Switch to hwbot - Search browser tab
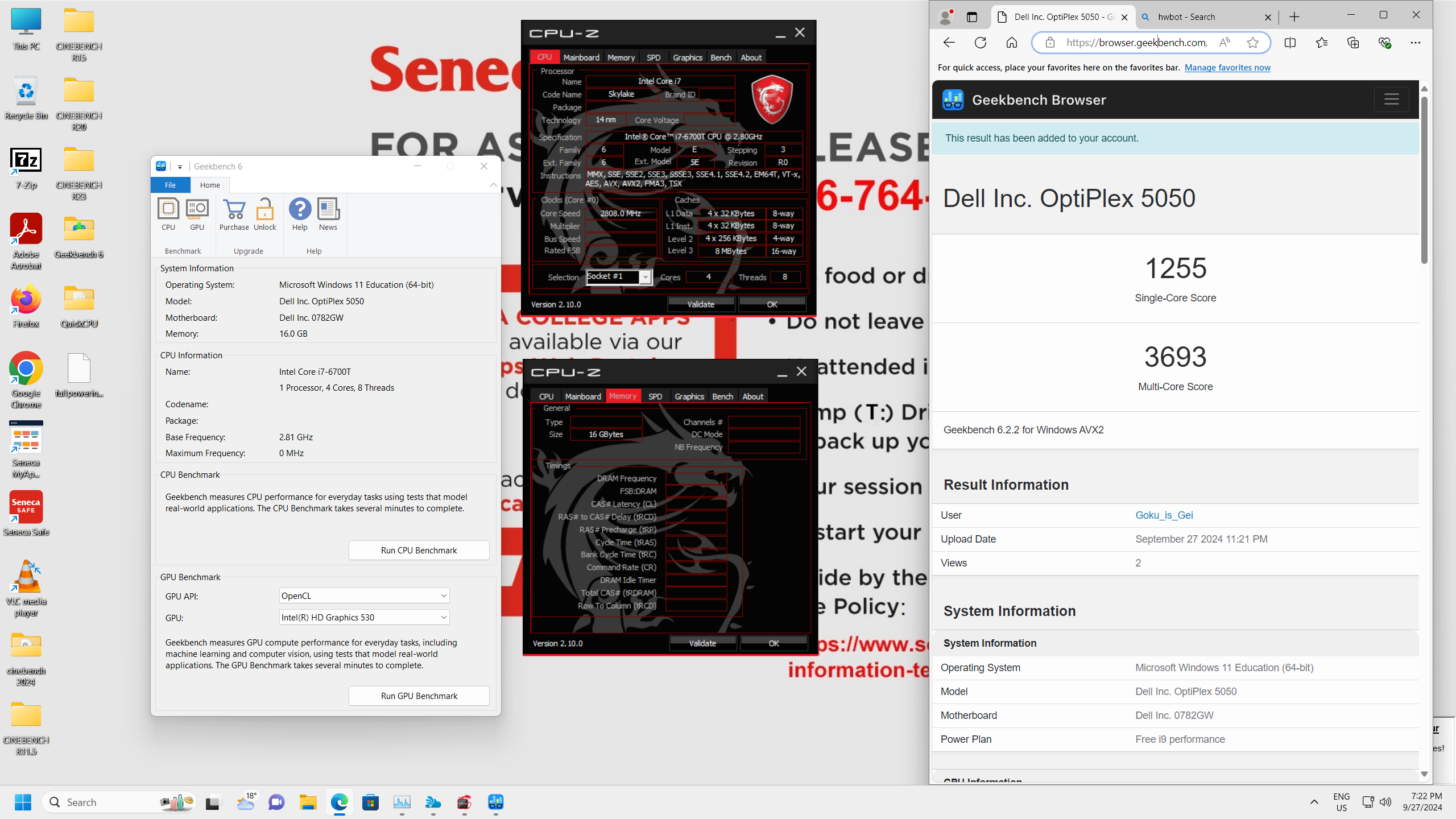Screen dimensions: 1456x819 (x=1206, y=17)
